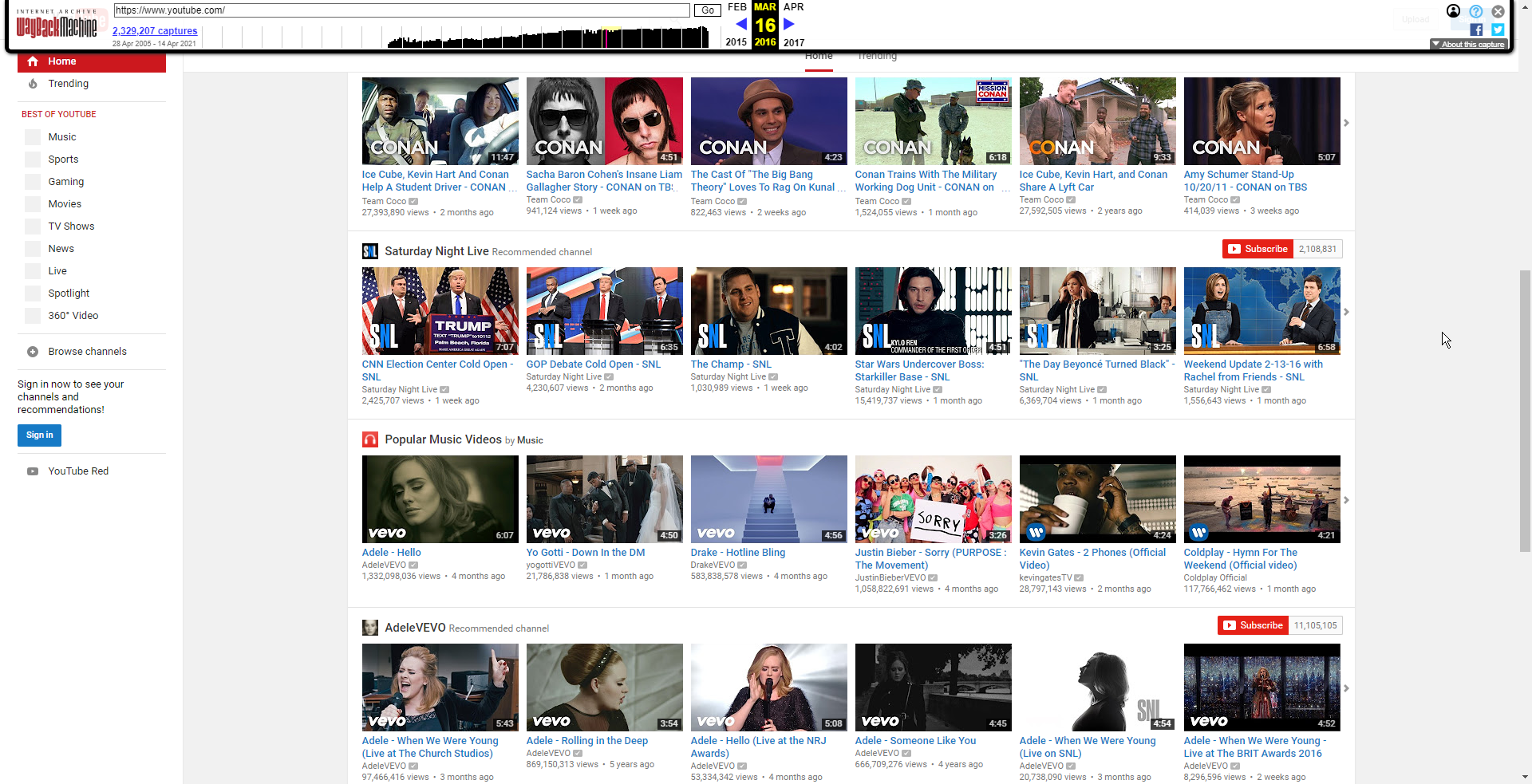Open CNN Election Center Cold Open thumbnail

[x=440, y=311]
